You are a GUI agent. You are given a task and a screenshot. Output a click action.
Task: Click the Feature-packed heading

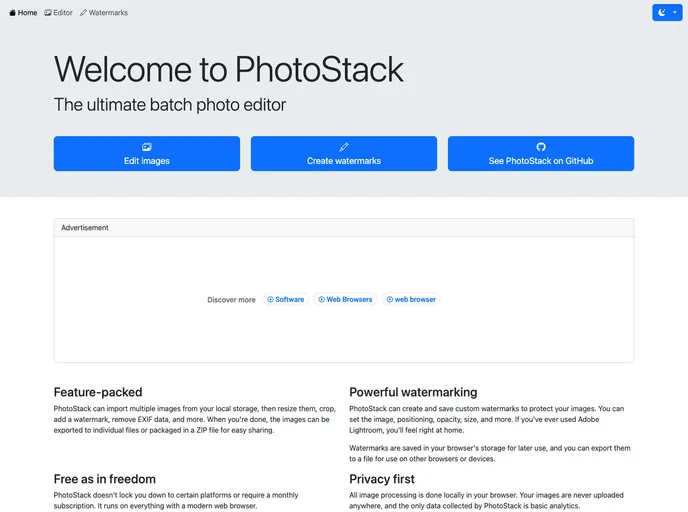point(98,392)
